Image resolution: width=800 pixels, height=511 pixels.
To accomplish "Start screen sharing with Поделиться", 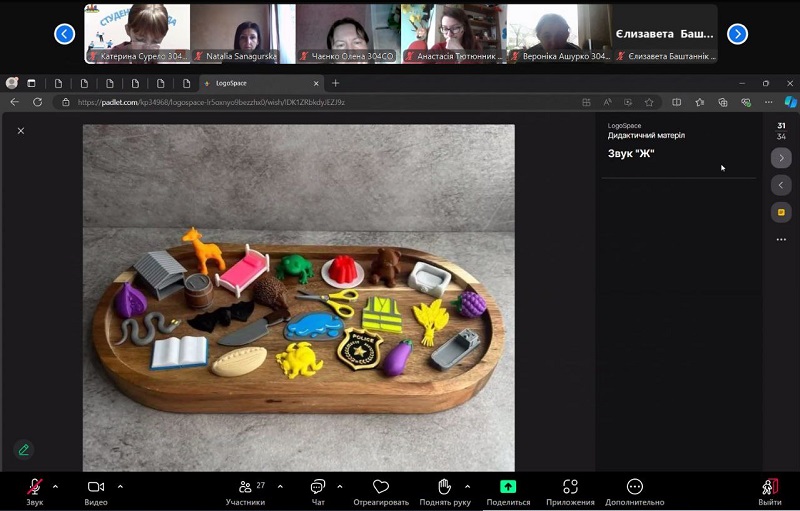I will click(508, 492).
